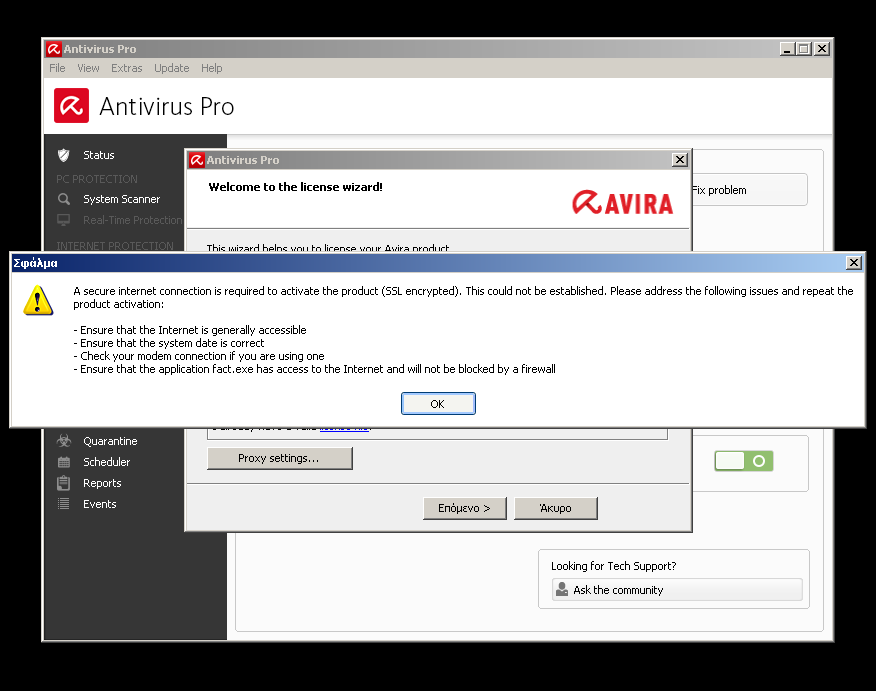Image resolution: width=876 pixels, height=691 pixels.
Task: Open the Extras menu
Action: tap(127, 68)
